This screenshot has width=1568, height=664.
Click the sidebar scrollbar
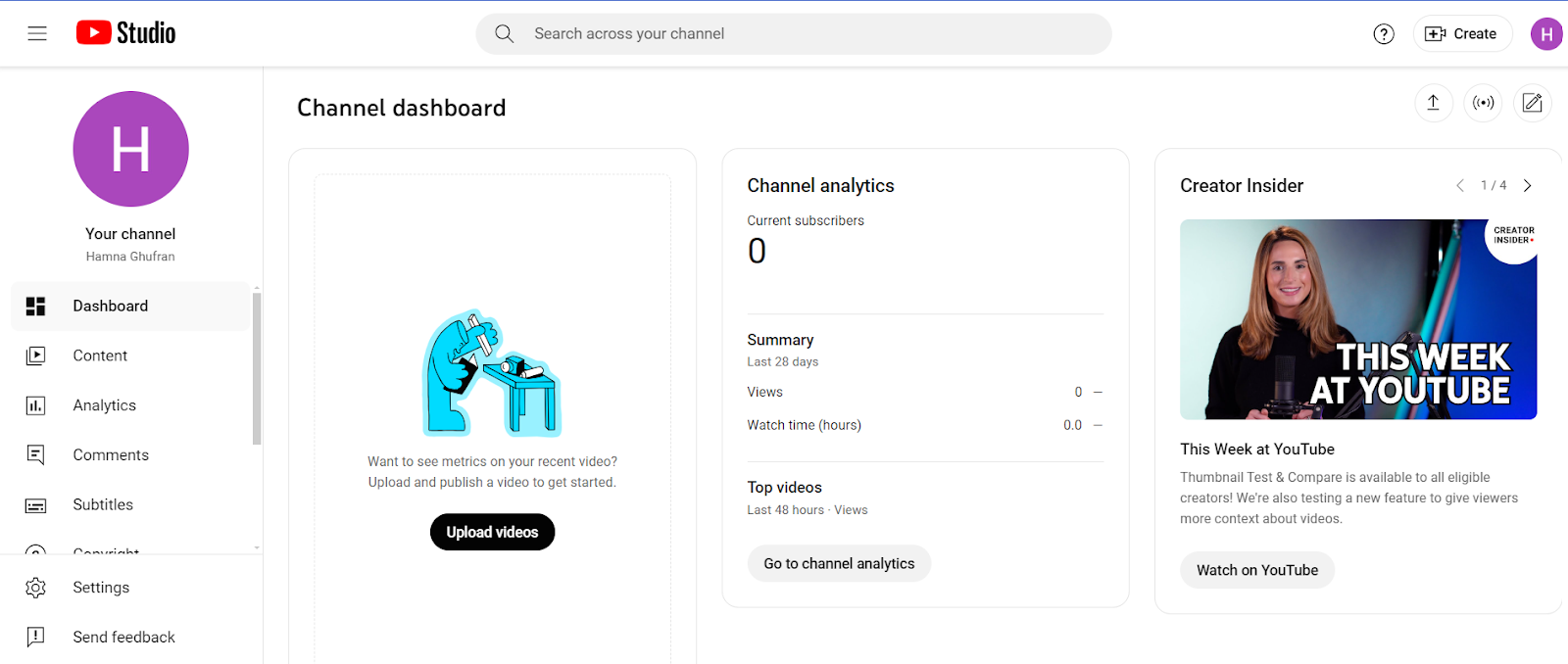(x=257, y=368)
